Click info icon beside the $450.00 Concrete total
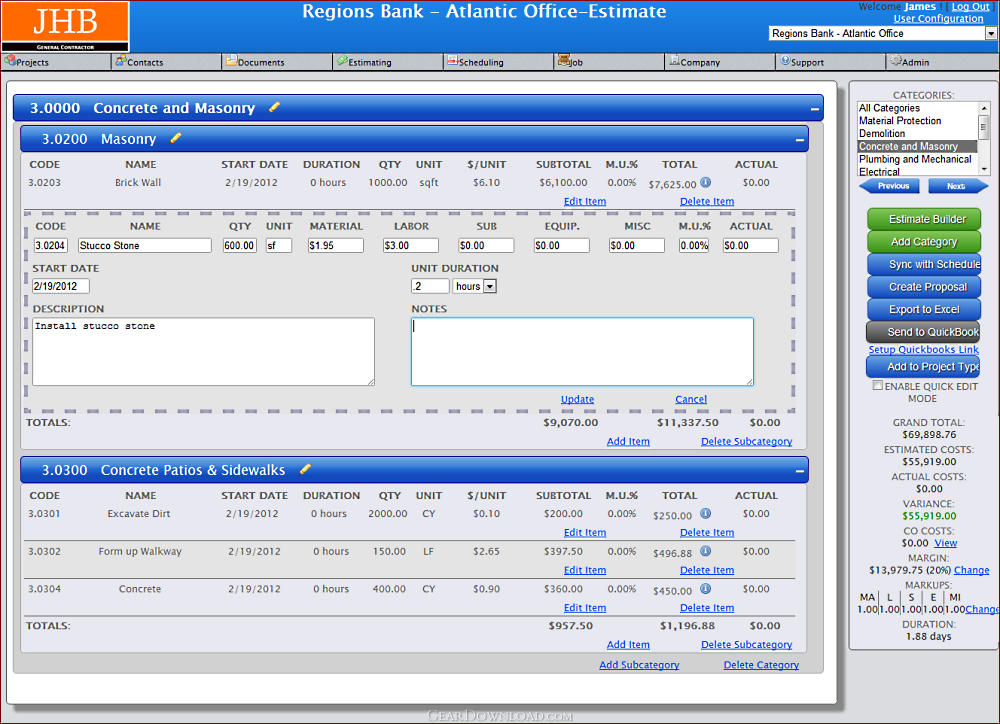The height and width of the screenshot is (724, 1000). point(705,588)
